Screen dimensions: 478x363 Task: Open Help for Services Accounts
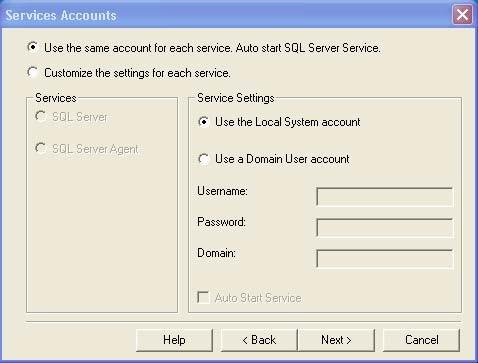(174, 340)
